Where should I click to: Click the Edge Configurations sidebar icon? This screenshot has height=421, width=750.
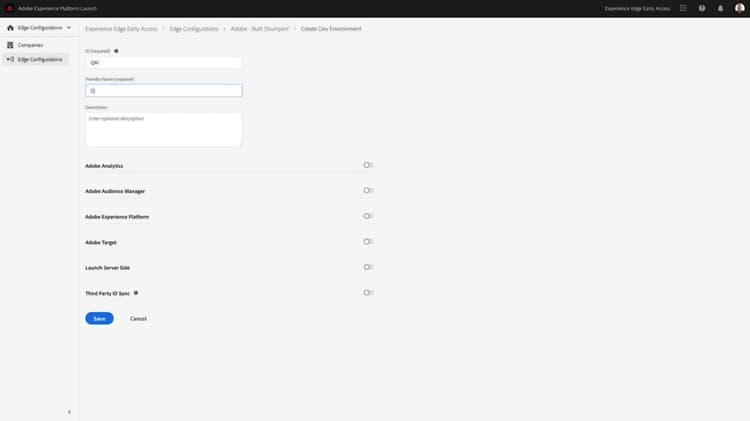10,59
